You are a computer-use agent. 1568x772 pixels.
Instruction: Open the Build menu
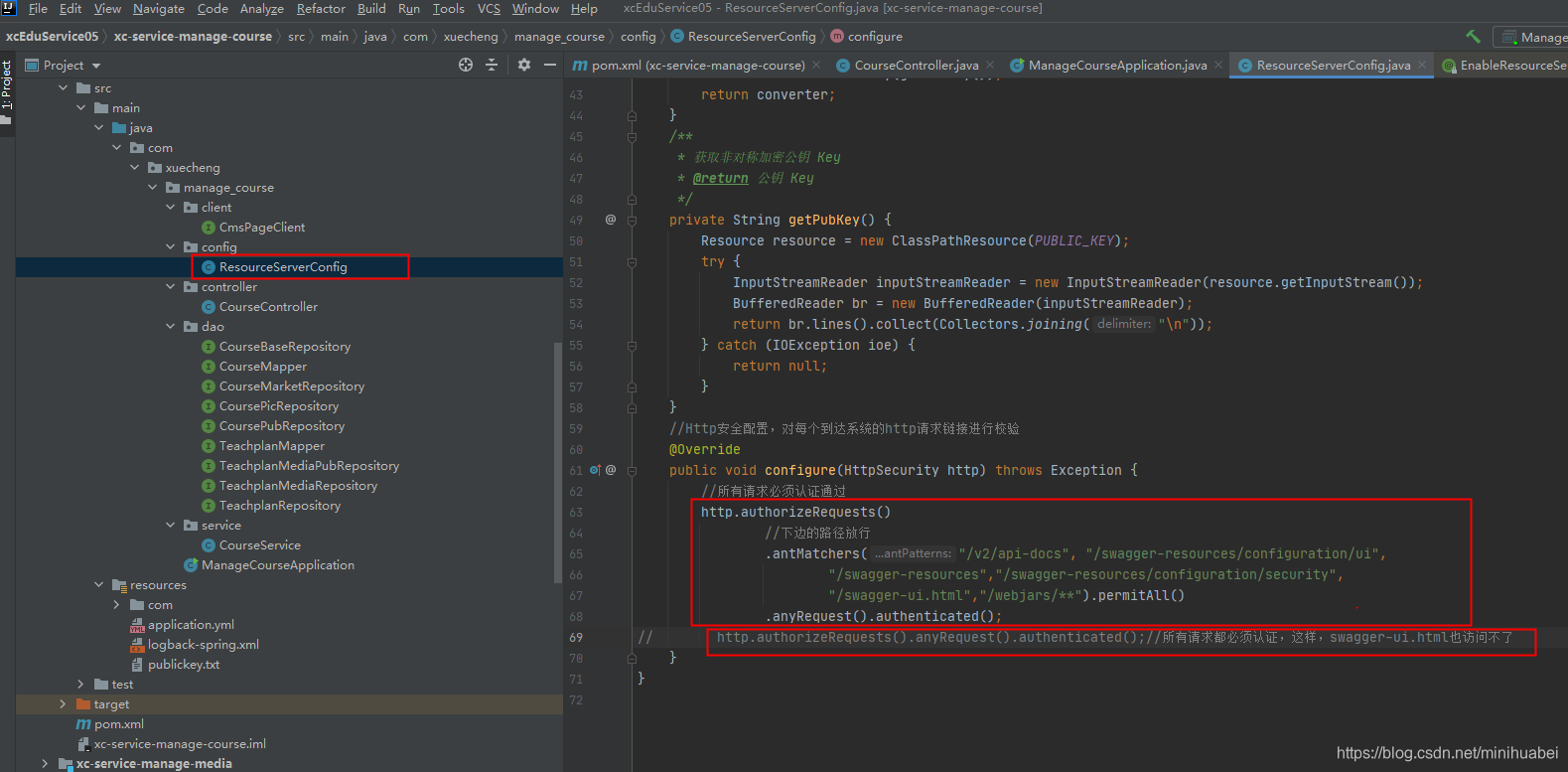tap(371, 9)
